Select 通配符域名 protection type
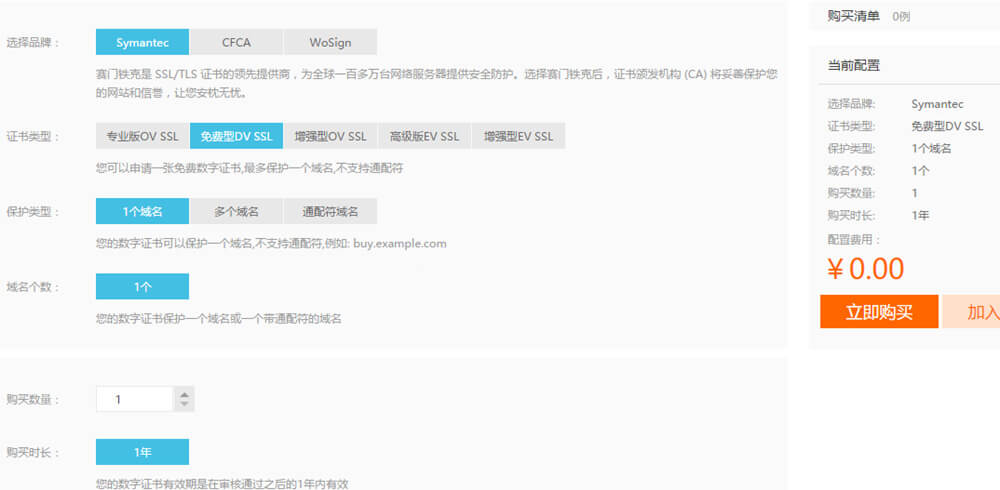 330,211
